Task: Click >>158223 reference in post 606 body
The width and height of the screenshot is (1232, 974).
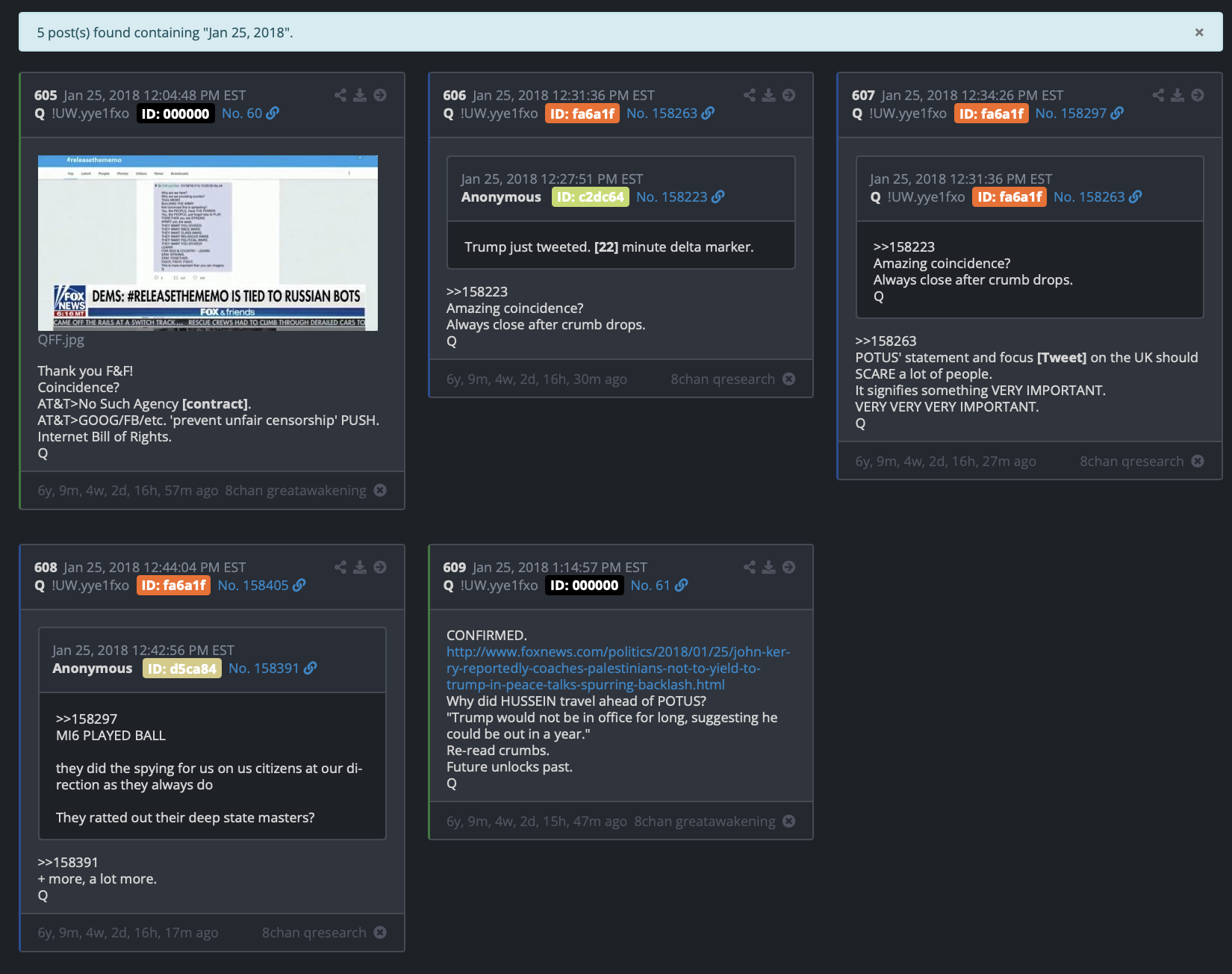Action: pos(477,292)
